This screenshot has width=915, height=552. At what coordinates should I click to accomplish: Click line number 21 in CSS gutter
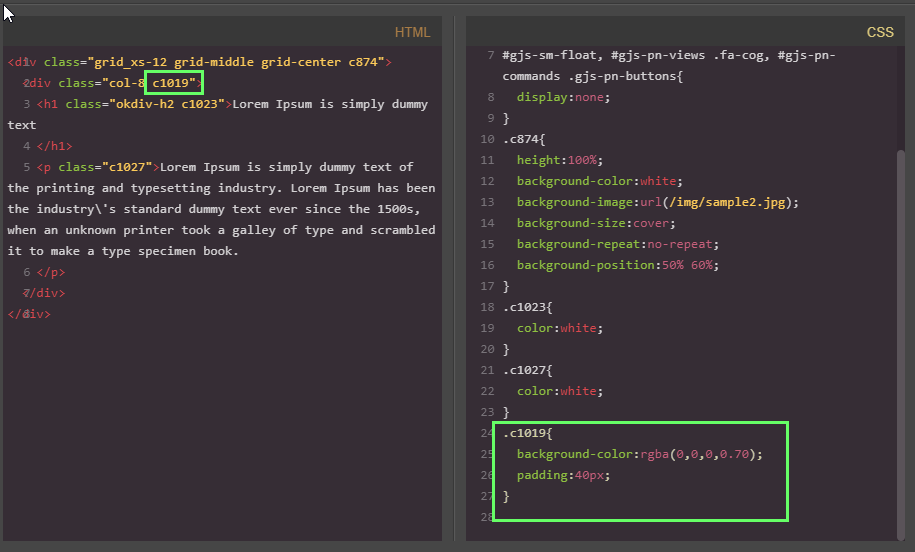487,370
